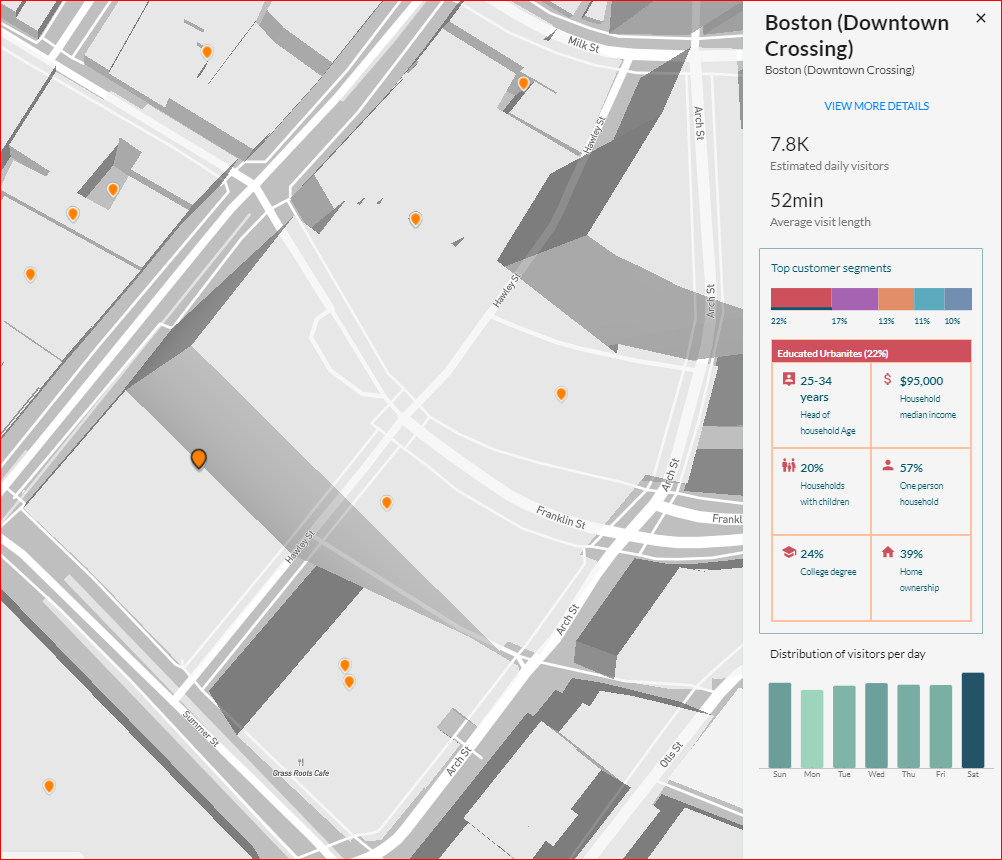The width and height of the screenshot is (1002, 860).
Task: Select the orange pin nearest Milk St label
Action: coord(523,83)
